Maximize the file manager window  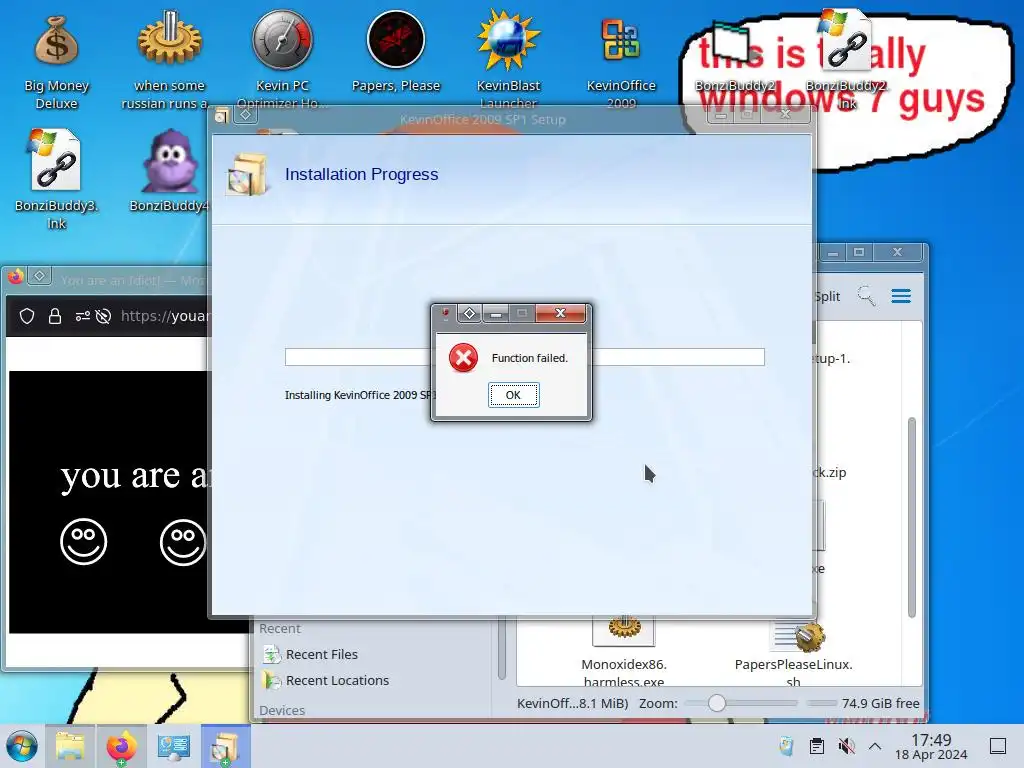859,253
